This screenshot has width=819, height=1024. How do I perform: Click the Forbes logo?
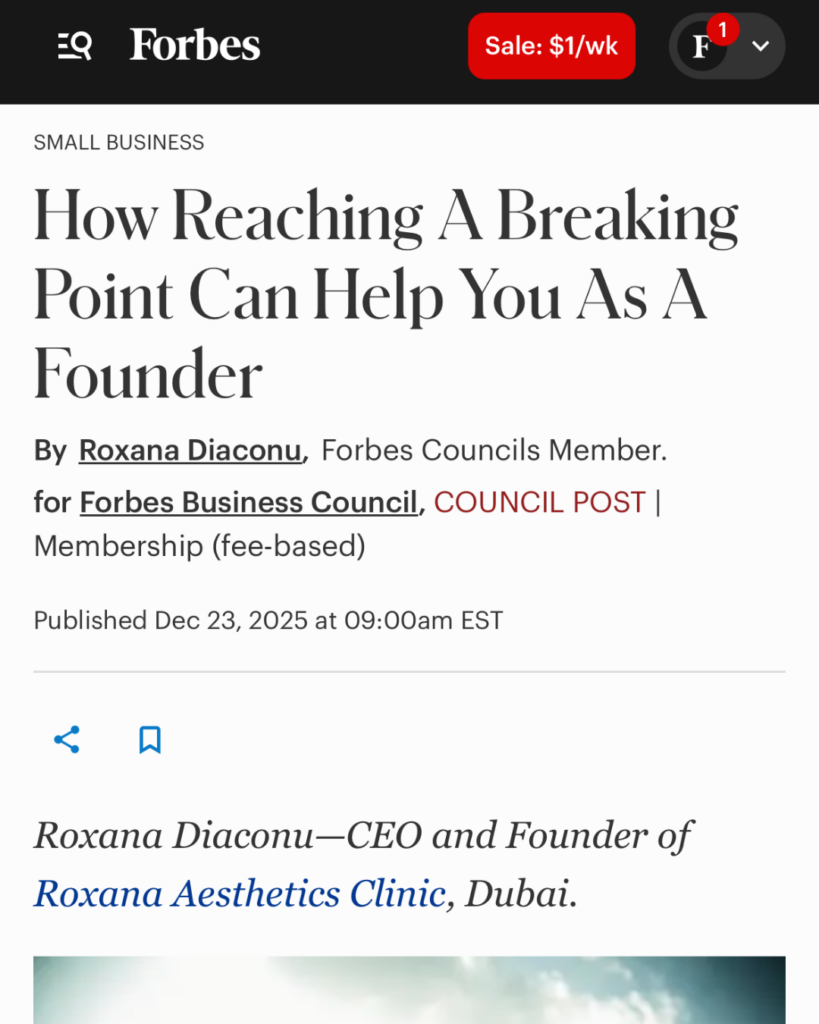(x=195, y=46)
